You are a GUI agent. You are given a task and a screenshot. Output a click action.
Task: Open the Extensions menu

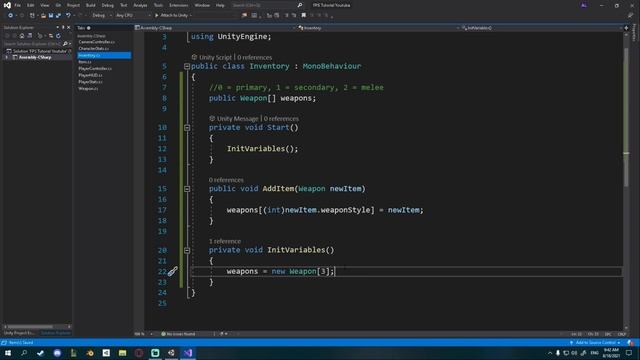178,5
